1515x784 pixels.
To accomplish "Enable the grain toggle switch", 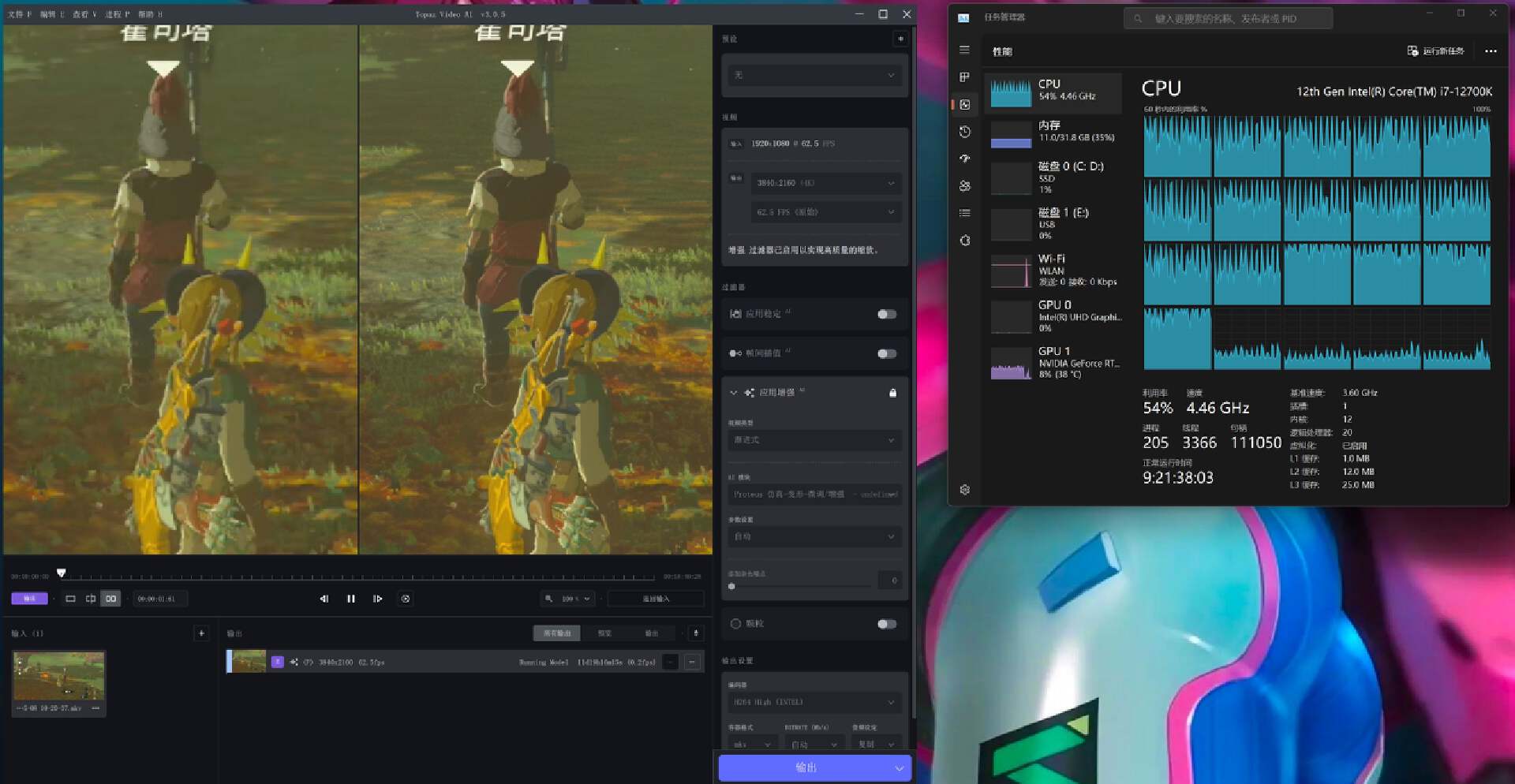I will 886,624.
